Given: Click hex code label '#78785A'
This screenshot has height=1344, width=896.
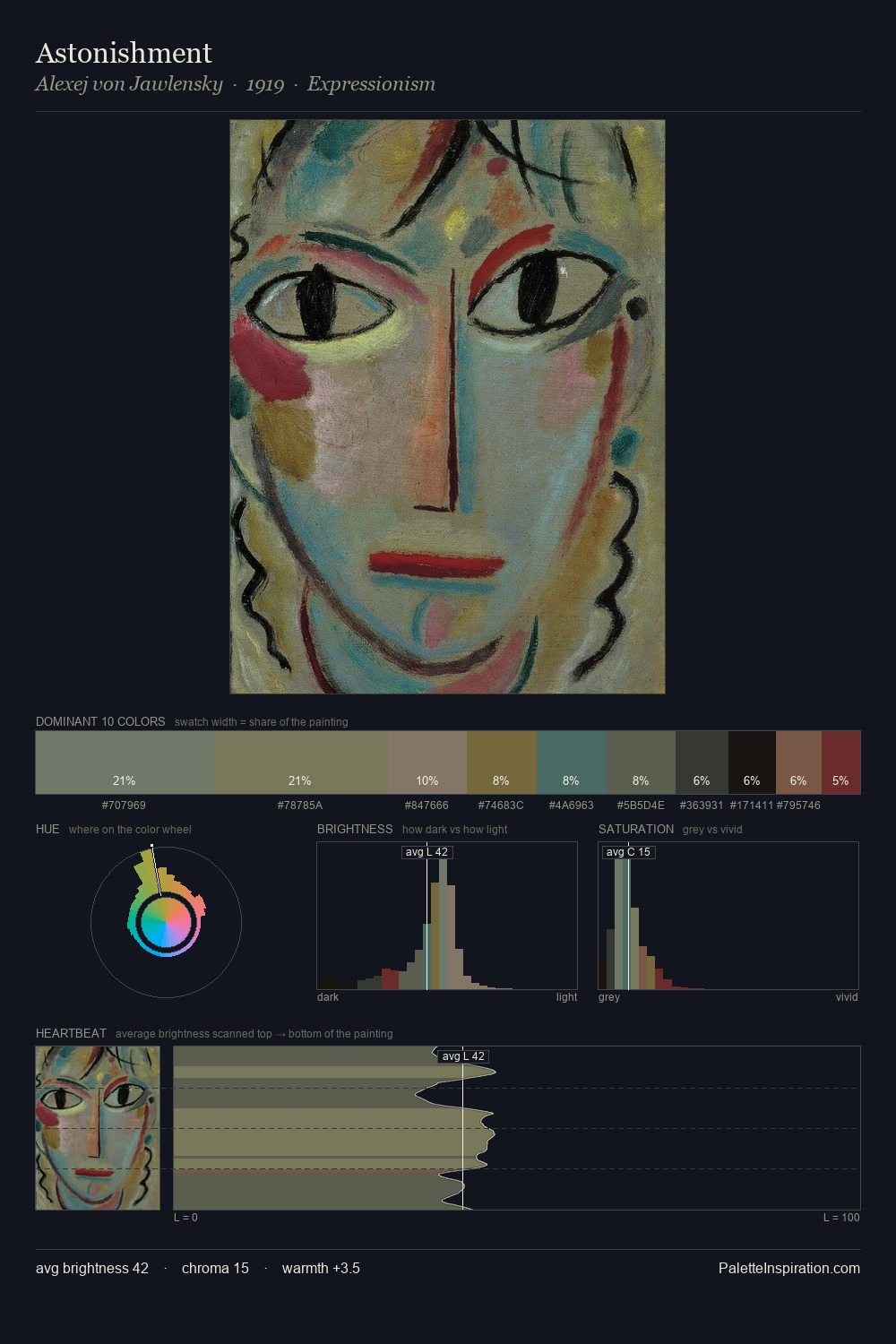Looking at the screenshot, I should pyautogui.click(x=300, y=806).
